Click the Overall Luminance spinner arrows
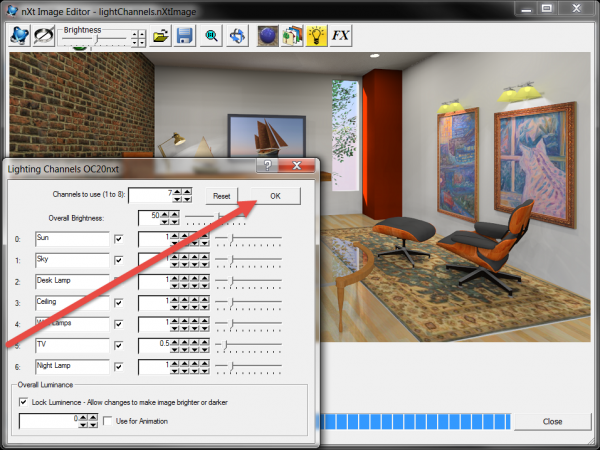The width and height of the screenshot is (600, 450). click(x=88, y=421)
